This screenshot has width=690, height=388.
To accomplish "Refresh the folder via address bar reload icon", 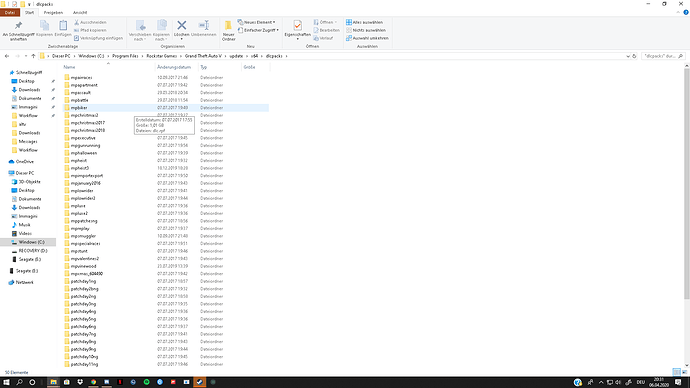I will (634, 56).
